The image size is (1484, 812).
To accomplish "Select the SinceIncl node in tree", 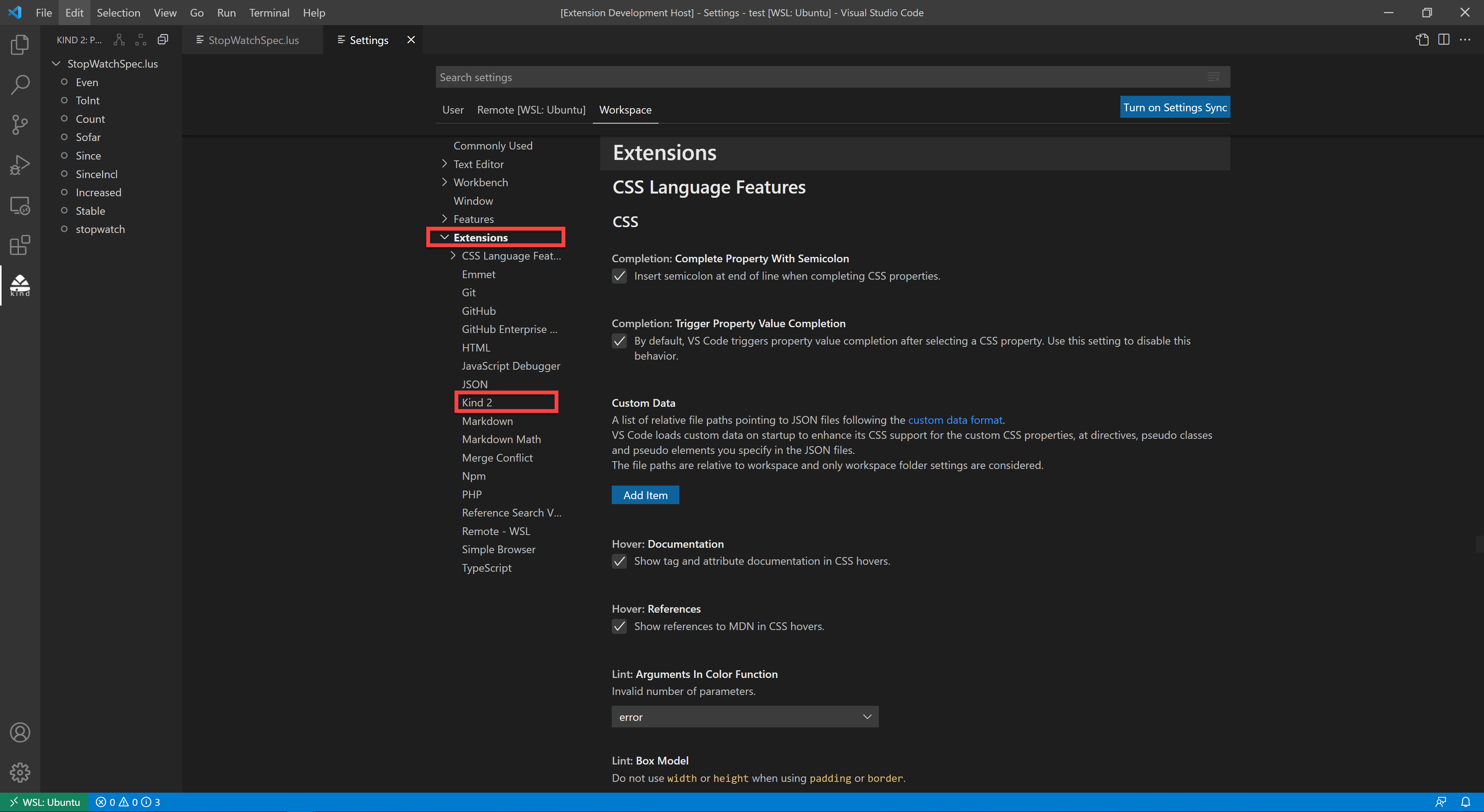I will (96, 174).
